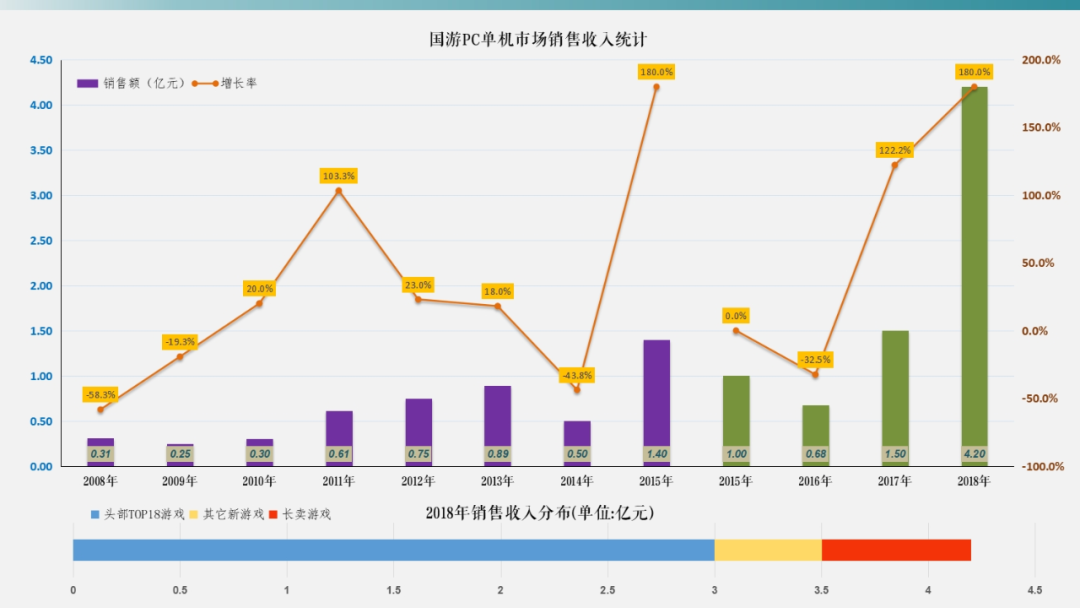Click the orange line point at the 122.2% value
Screen dimensions: 1080x608
point(895,165)
